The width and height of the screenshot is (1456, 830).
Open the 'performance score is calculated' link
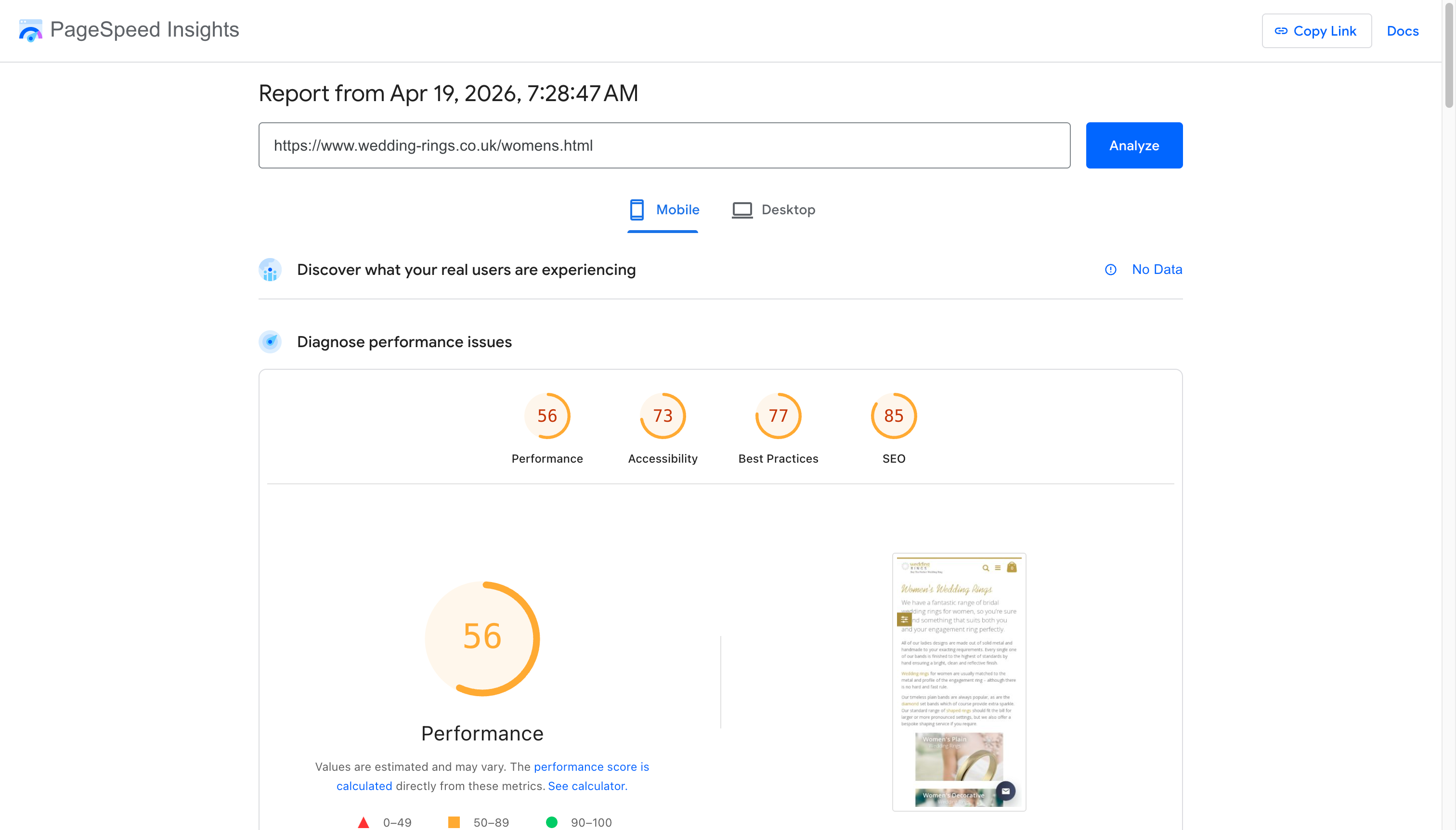click(x=591, y=767)
